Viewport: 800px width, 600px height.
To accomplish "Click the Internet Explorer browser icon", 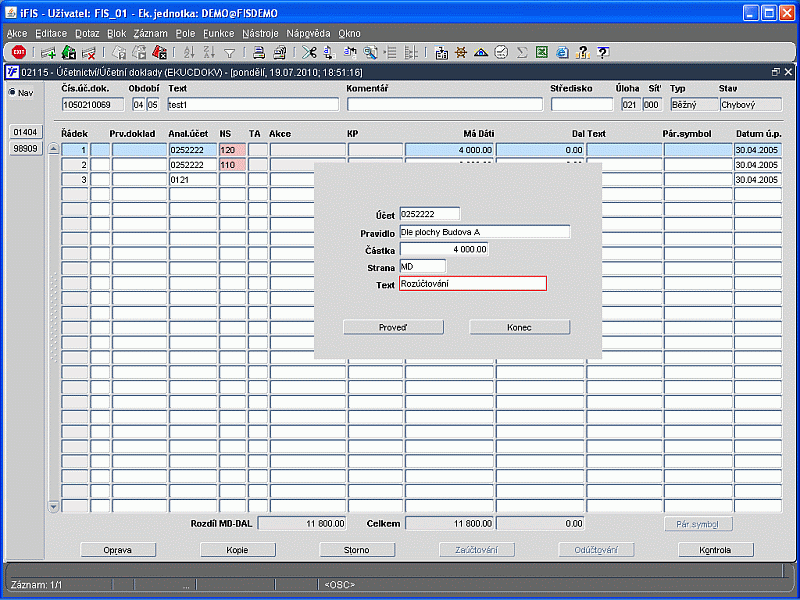I will 562,52.
